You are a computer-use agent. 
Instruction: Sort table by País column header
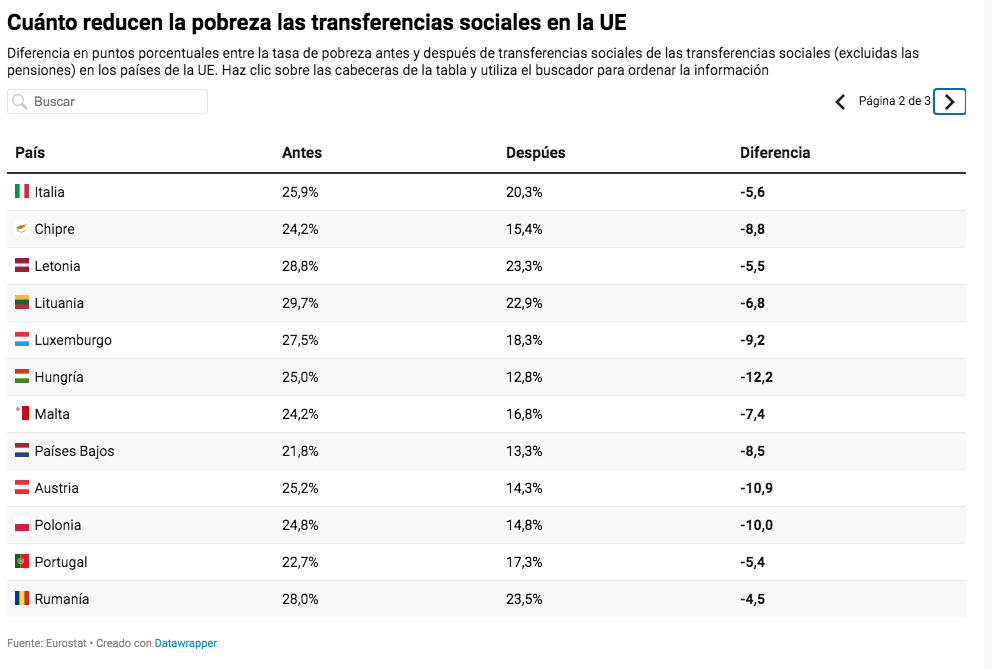point(30,153)
